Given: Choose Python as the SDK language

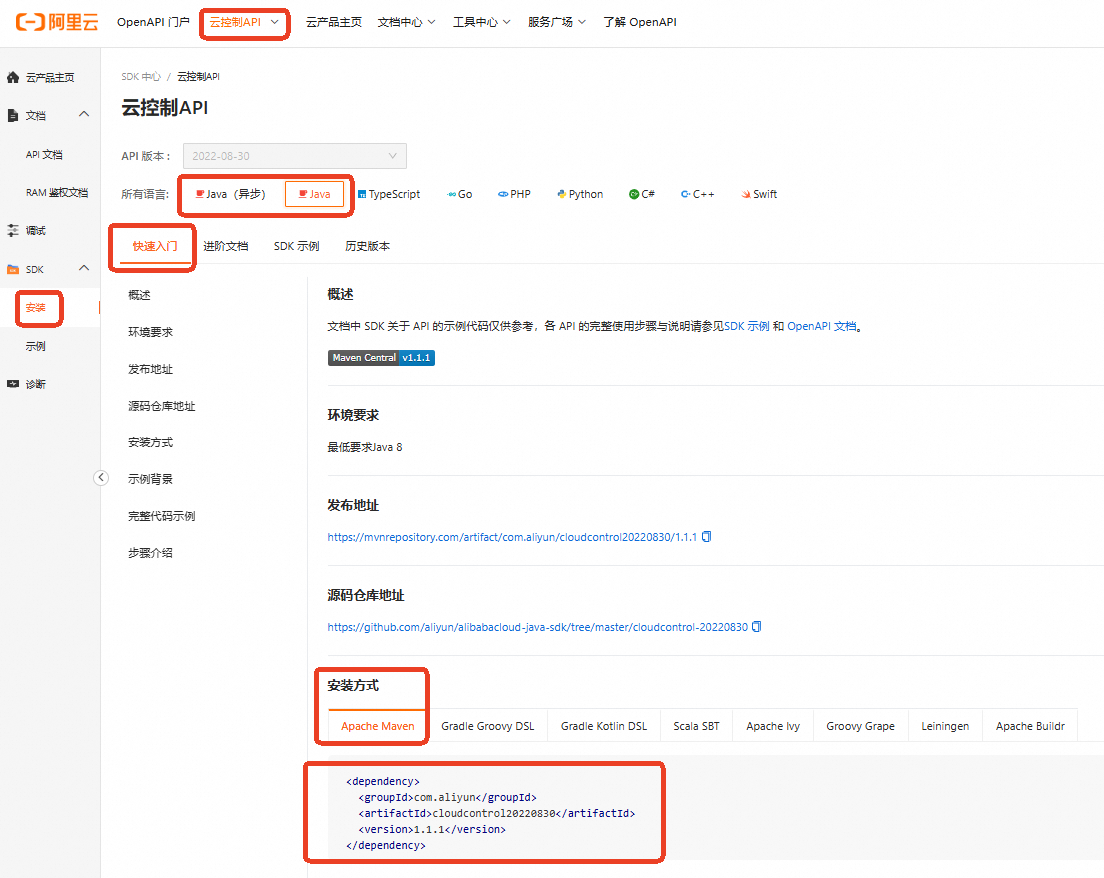Looking at the screenshot, I should click(580, 194).
